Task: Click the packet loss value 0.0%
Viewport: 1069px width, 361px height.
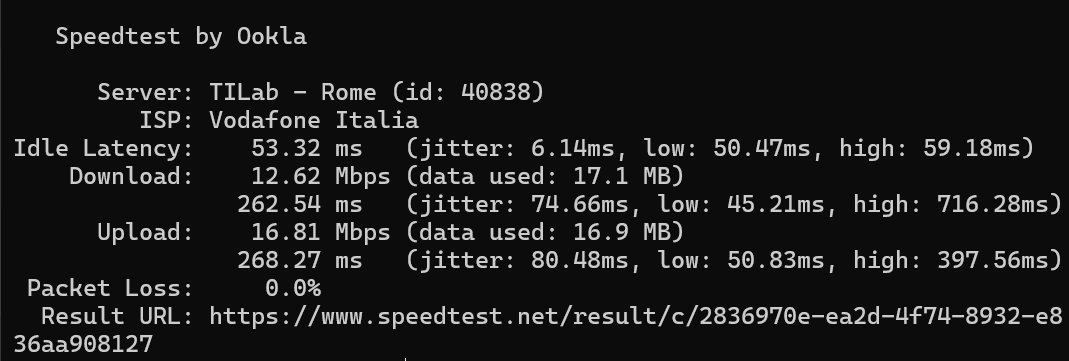Action: coord(292,288)
